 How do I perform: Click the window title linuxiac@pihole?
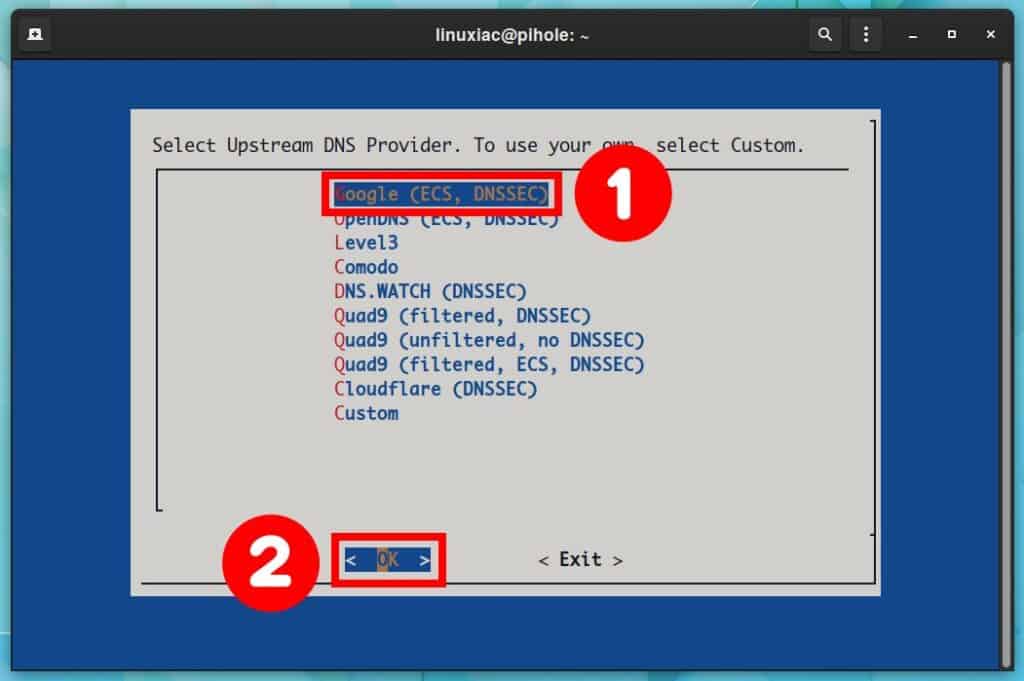tap(512, 35)
